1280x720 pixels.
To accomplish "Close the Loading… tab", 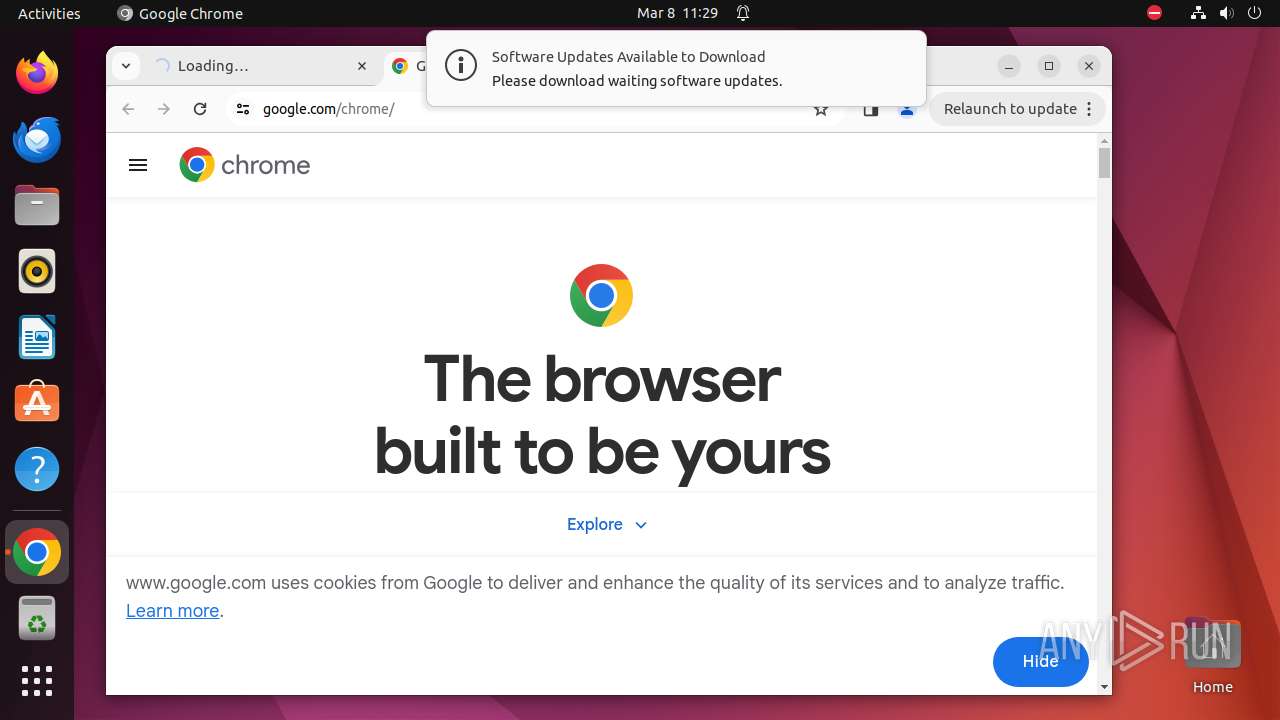I will coord(362,66).
